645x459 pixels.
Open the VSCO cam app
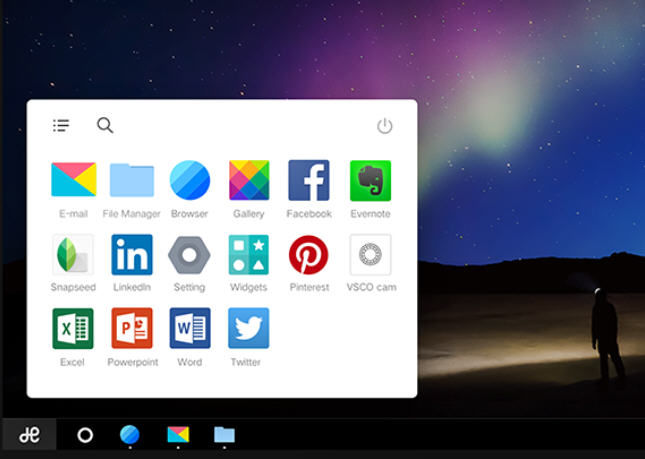click(370, 255)
